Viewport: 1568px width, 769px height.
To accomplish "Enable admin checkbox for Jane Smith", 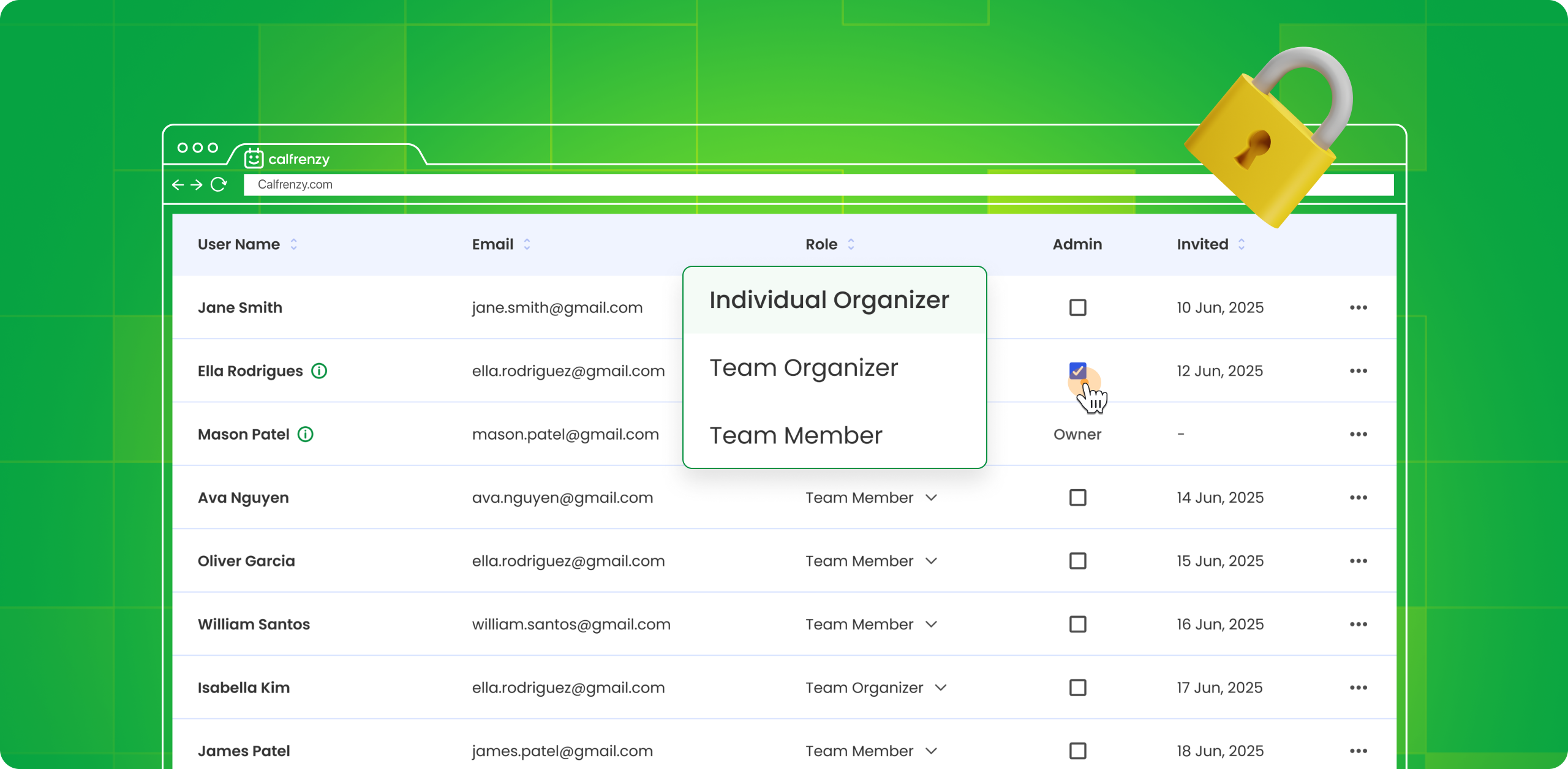I will 1077,307.
